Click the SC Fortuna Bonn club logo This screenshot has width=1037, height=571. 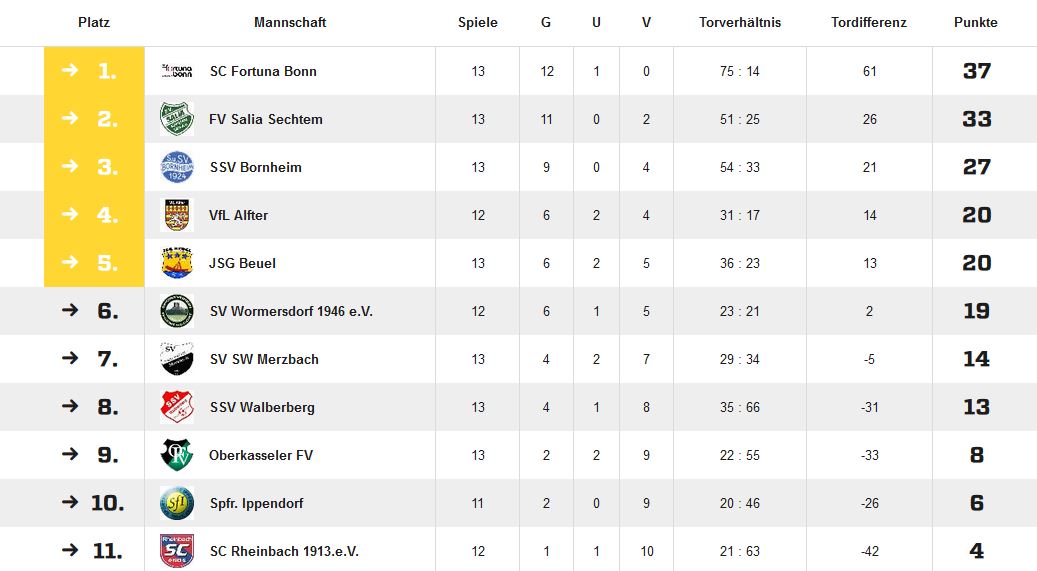pos(177,71)
